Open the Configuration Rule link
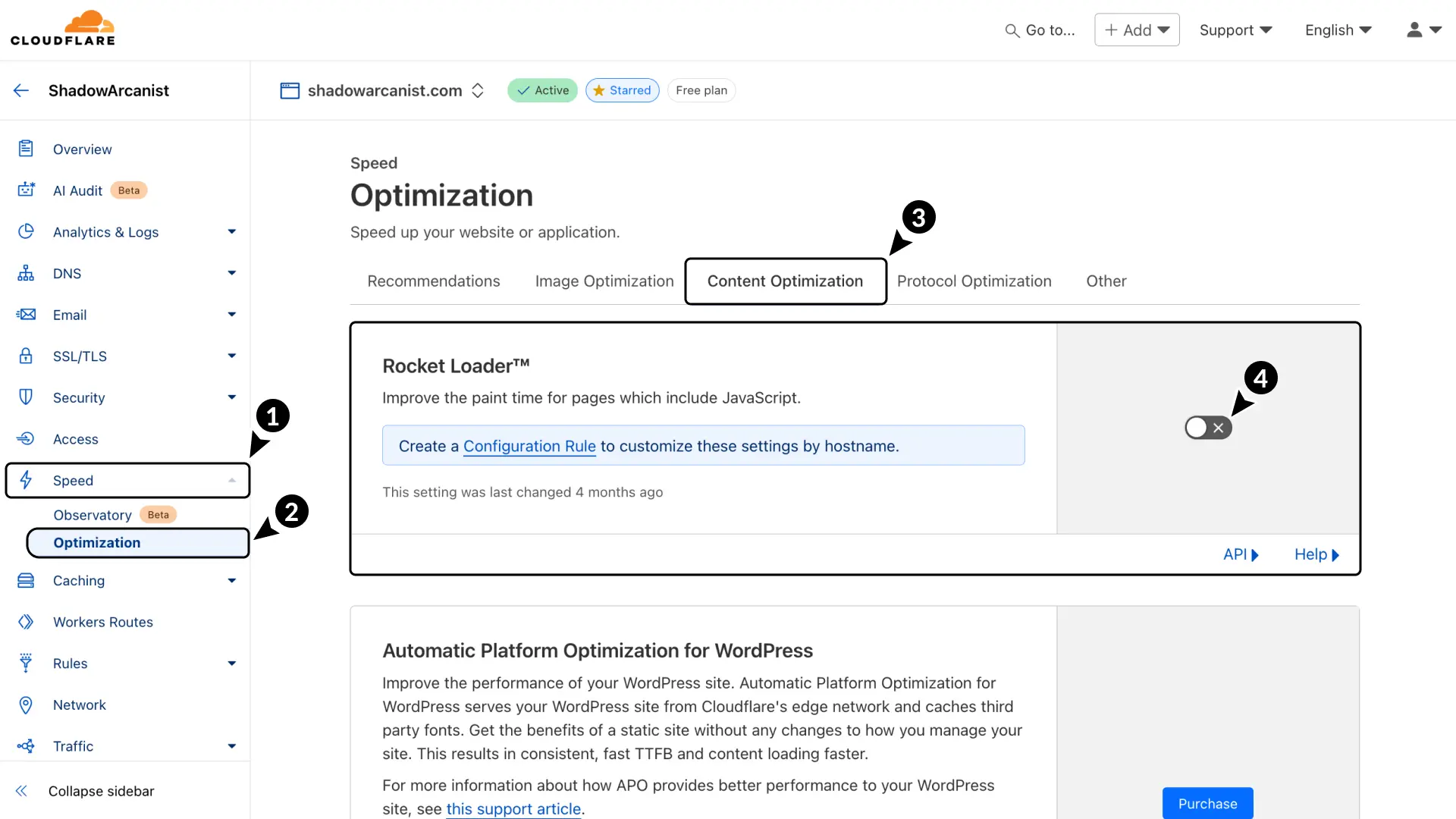Image resolution: width=1456 pixels, height=819 pixels. click(529, 447)
